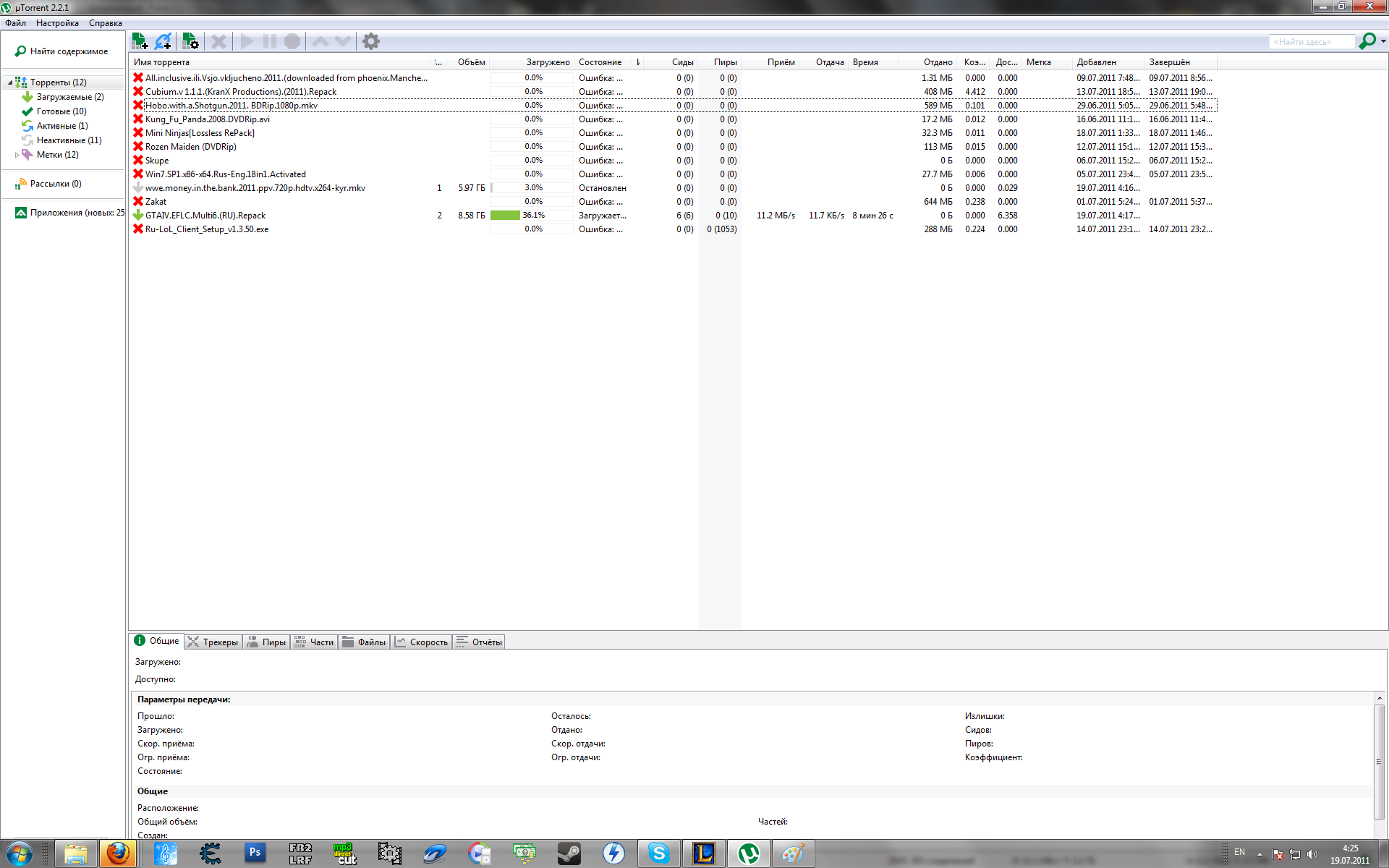Select Готовые (10) category
The width and height of the screenshot is (1389, 868).
[54, 111]
